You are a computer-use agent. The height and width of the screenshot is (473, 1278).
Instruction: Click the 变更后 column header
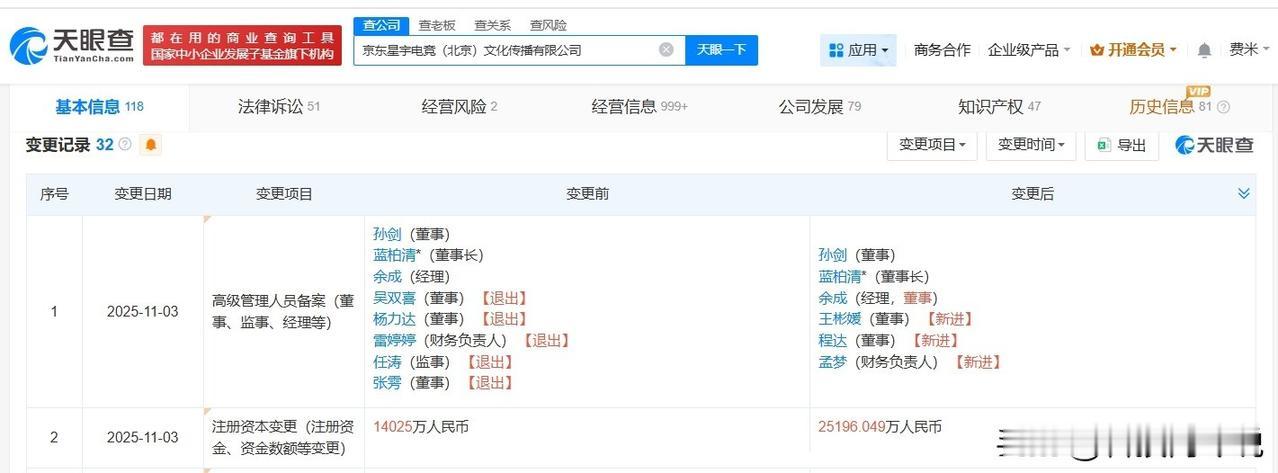tap(1032, 194)
